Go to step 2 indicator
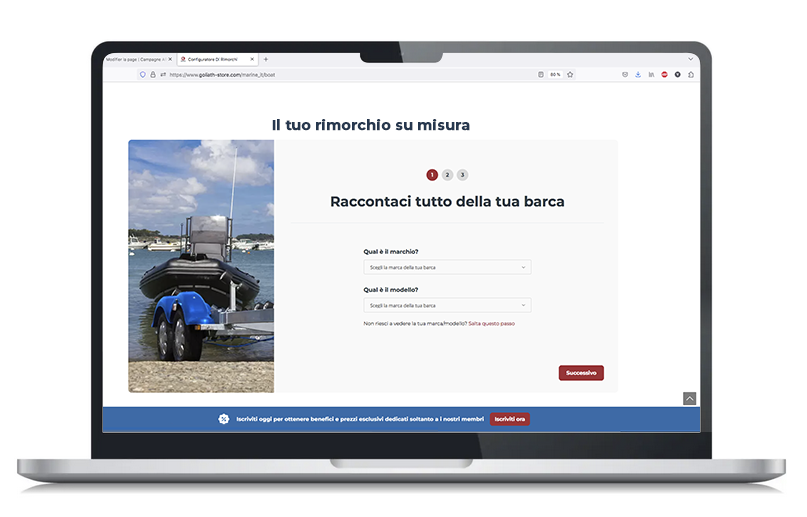Screen dimensions: 807x517 tap(447, 175)
